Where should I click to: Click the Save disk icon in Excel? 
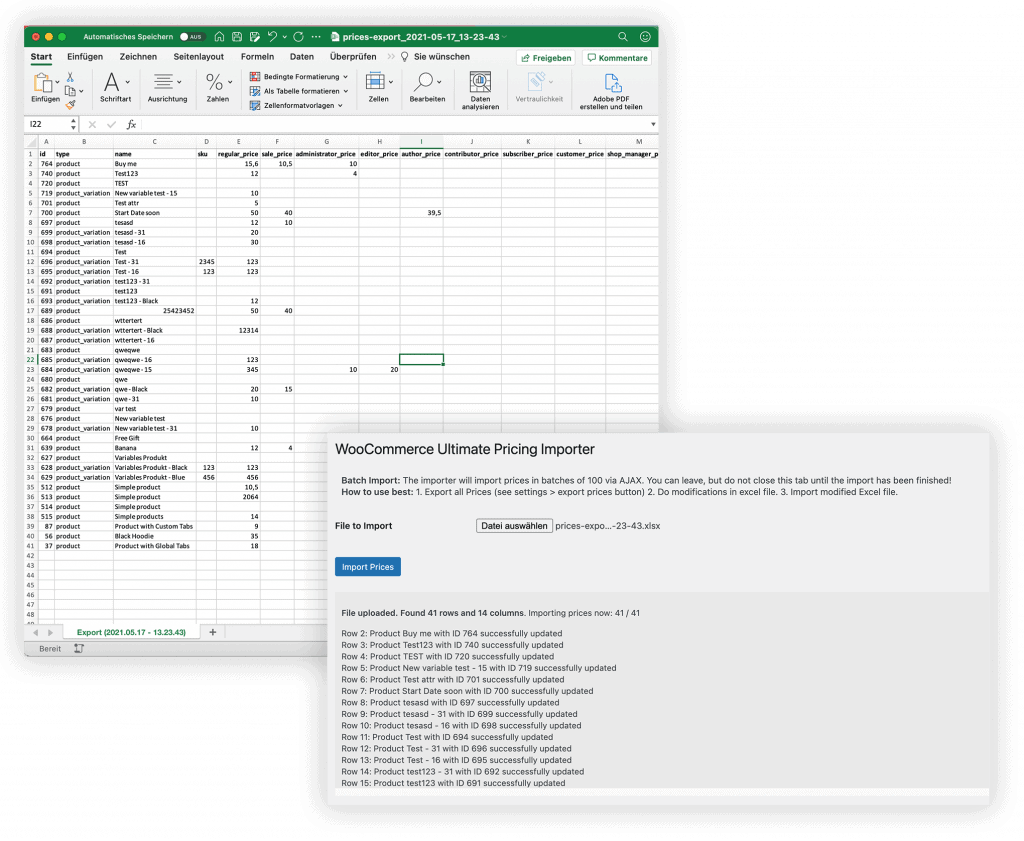click(237, 37)
